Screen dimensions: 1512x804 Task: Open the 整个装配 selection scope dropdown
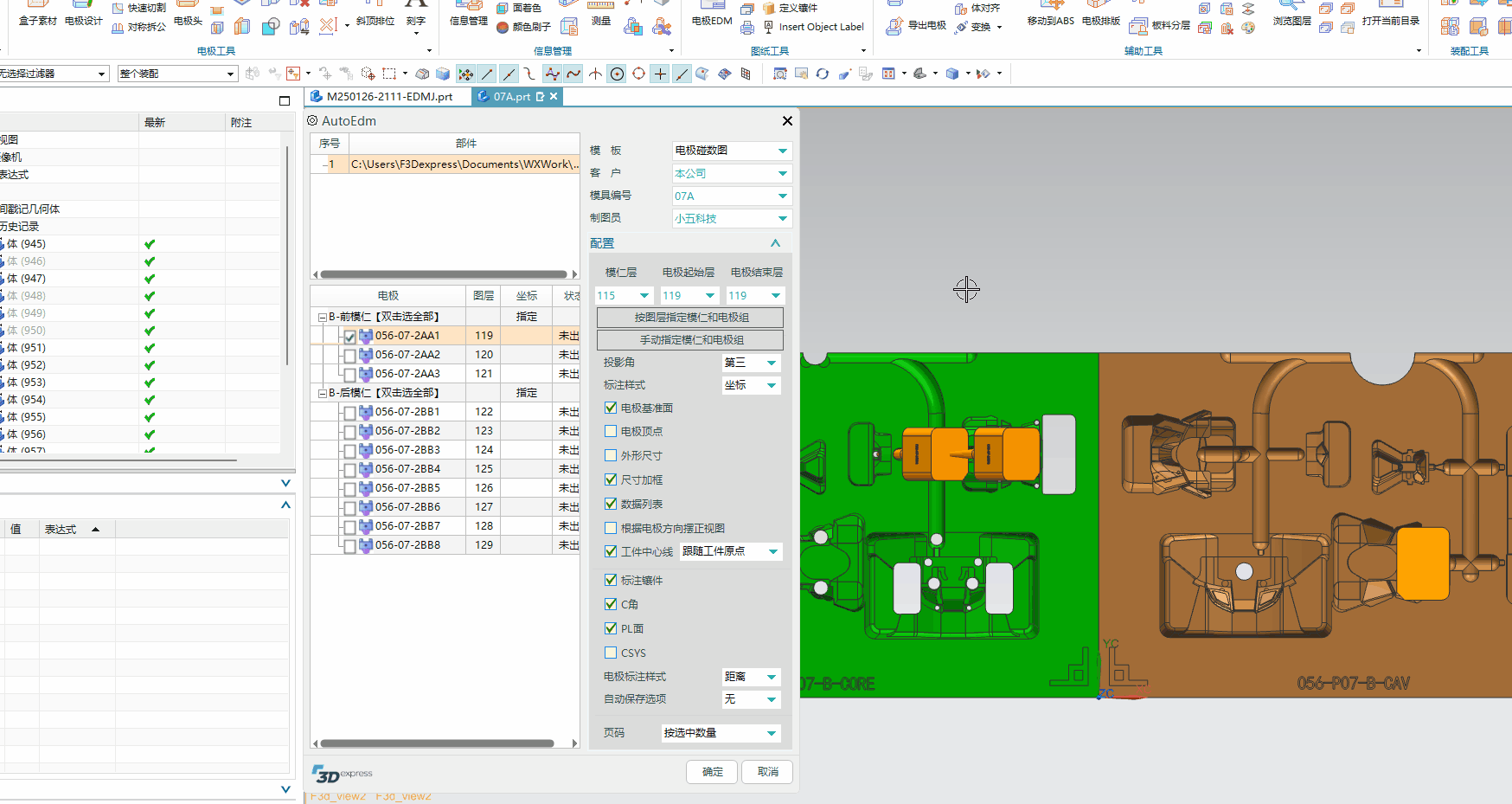177,74
